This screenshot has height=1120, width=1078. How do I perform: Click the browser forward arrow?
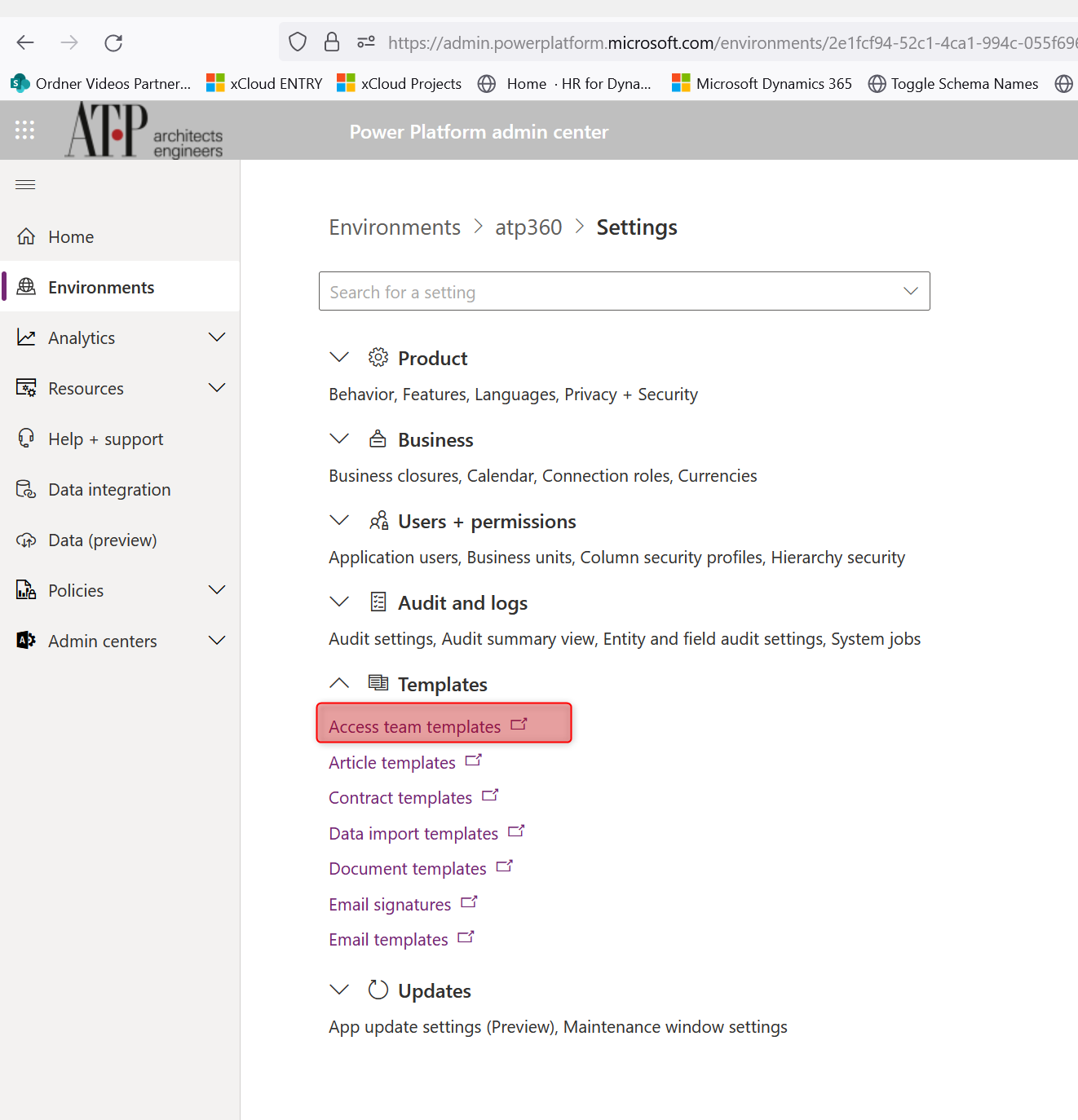pyautogui.click(x=69, y=42)
